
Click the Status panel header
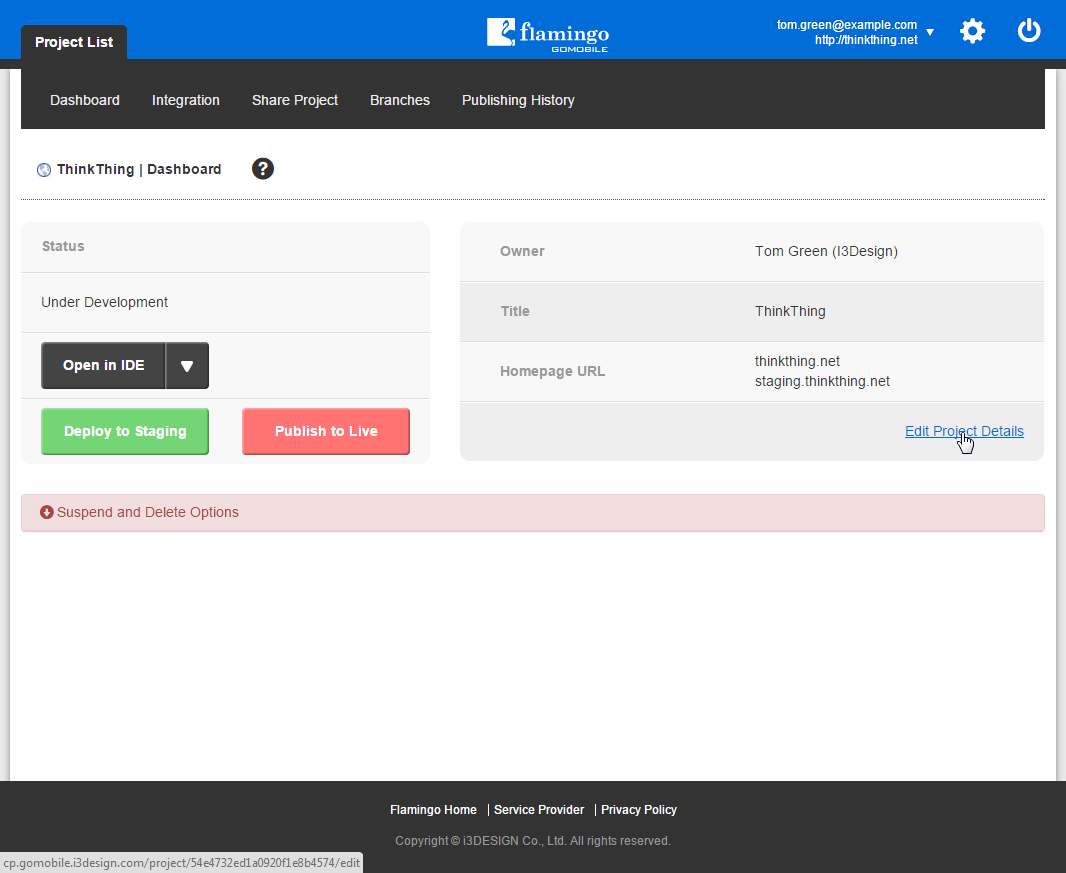pyautogui.click(x=226, y=247)
